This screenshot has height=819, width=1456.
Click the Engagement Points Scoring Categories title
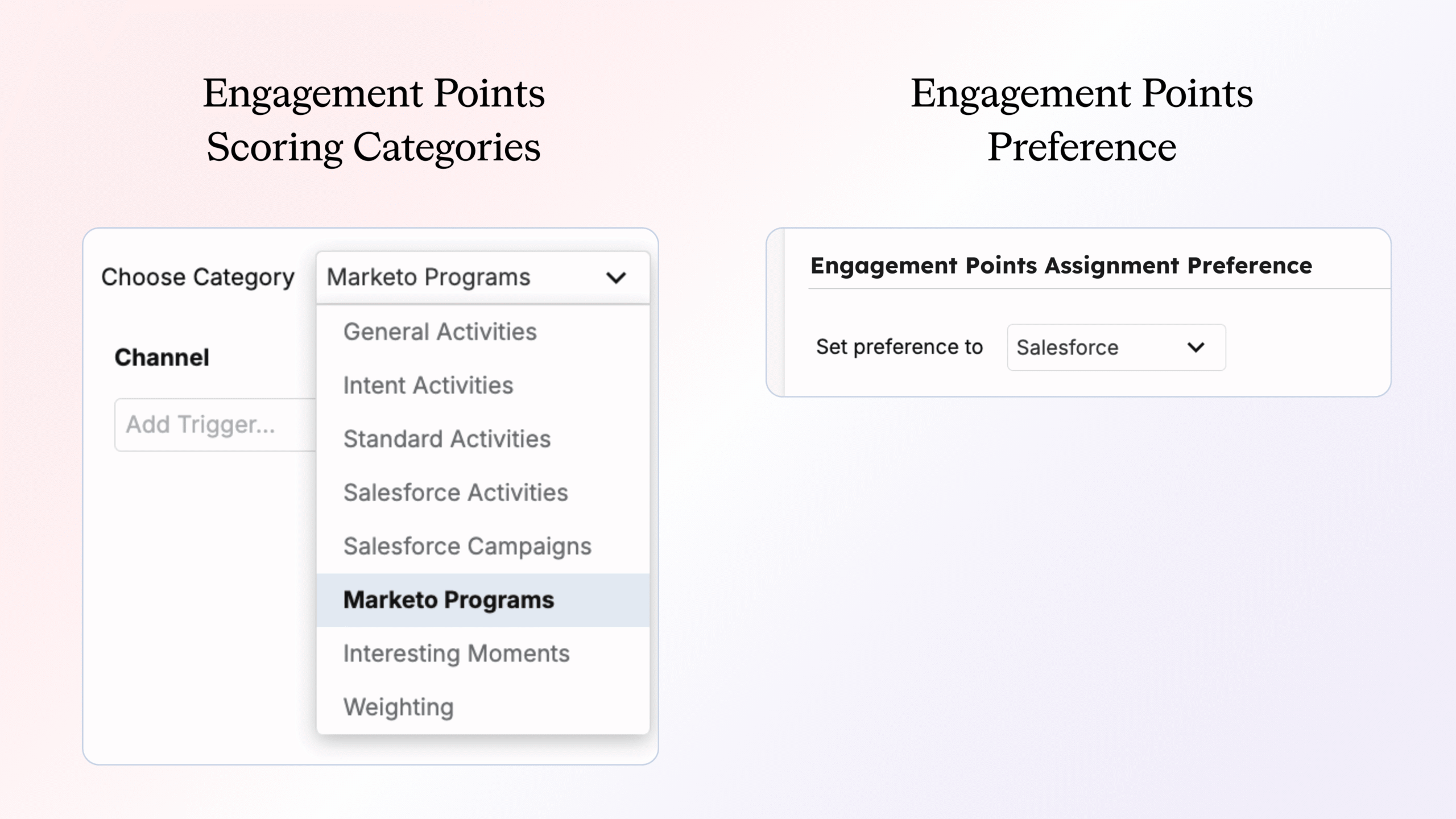click(x=374, y=120)
